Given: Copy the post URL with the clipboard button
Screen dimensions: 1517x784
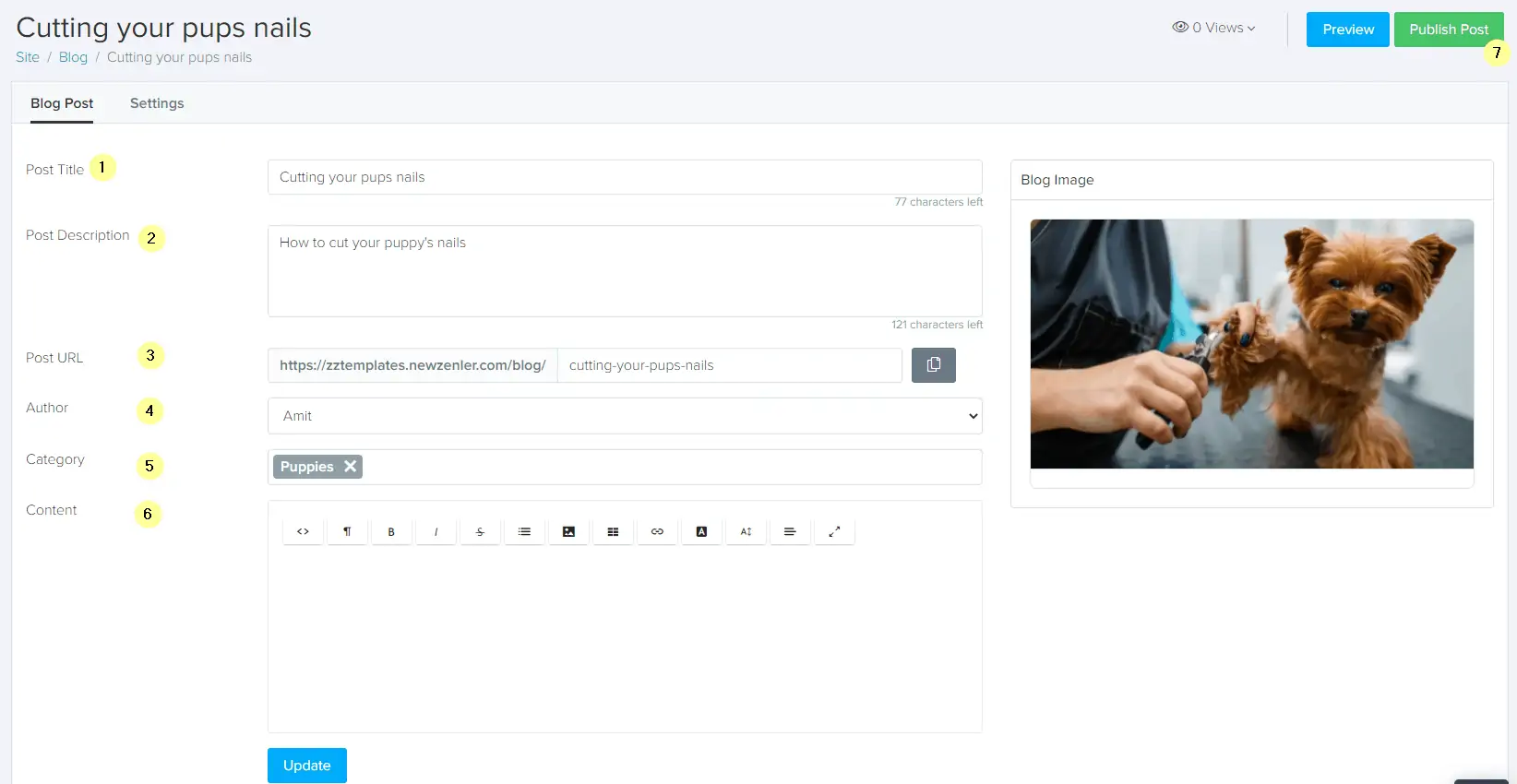Looking at the screenshot, I should click(x=933, y=365).
